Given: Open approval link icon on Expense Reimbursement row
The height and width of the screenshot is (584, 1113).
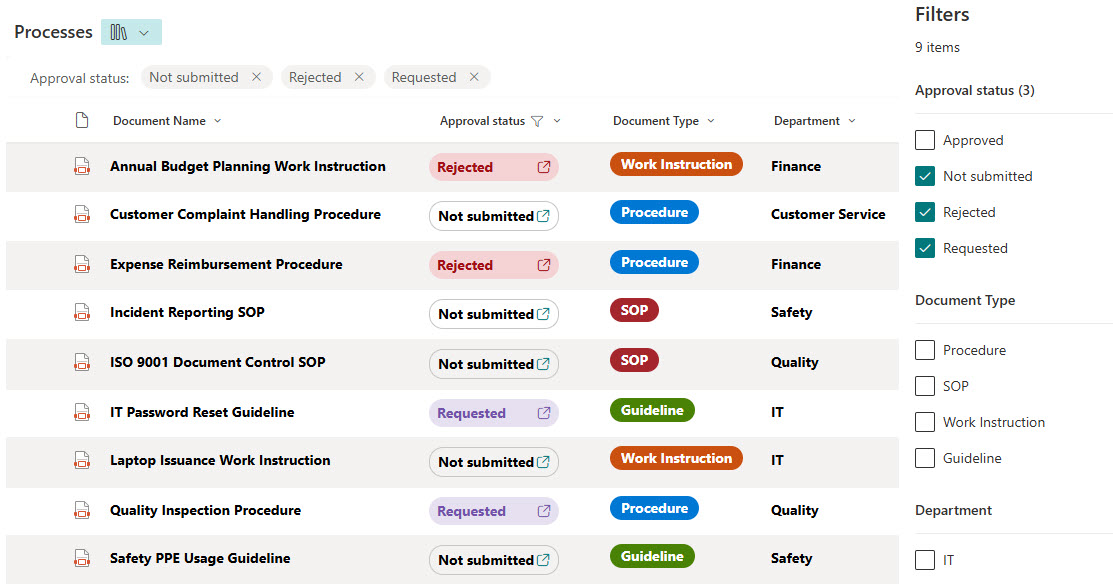Looking at the screenshot, I should point(544,265).
